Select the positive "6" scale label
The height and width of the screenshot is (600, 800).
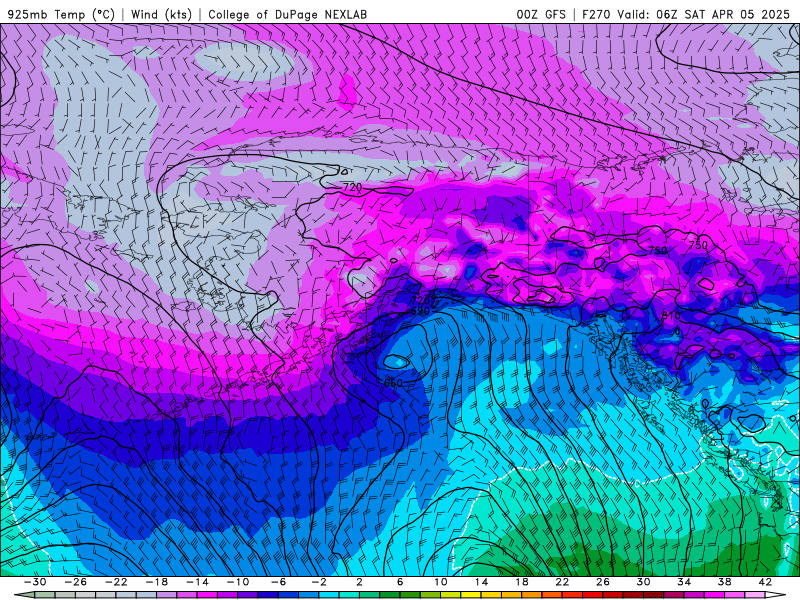400,582
